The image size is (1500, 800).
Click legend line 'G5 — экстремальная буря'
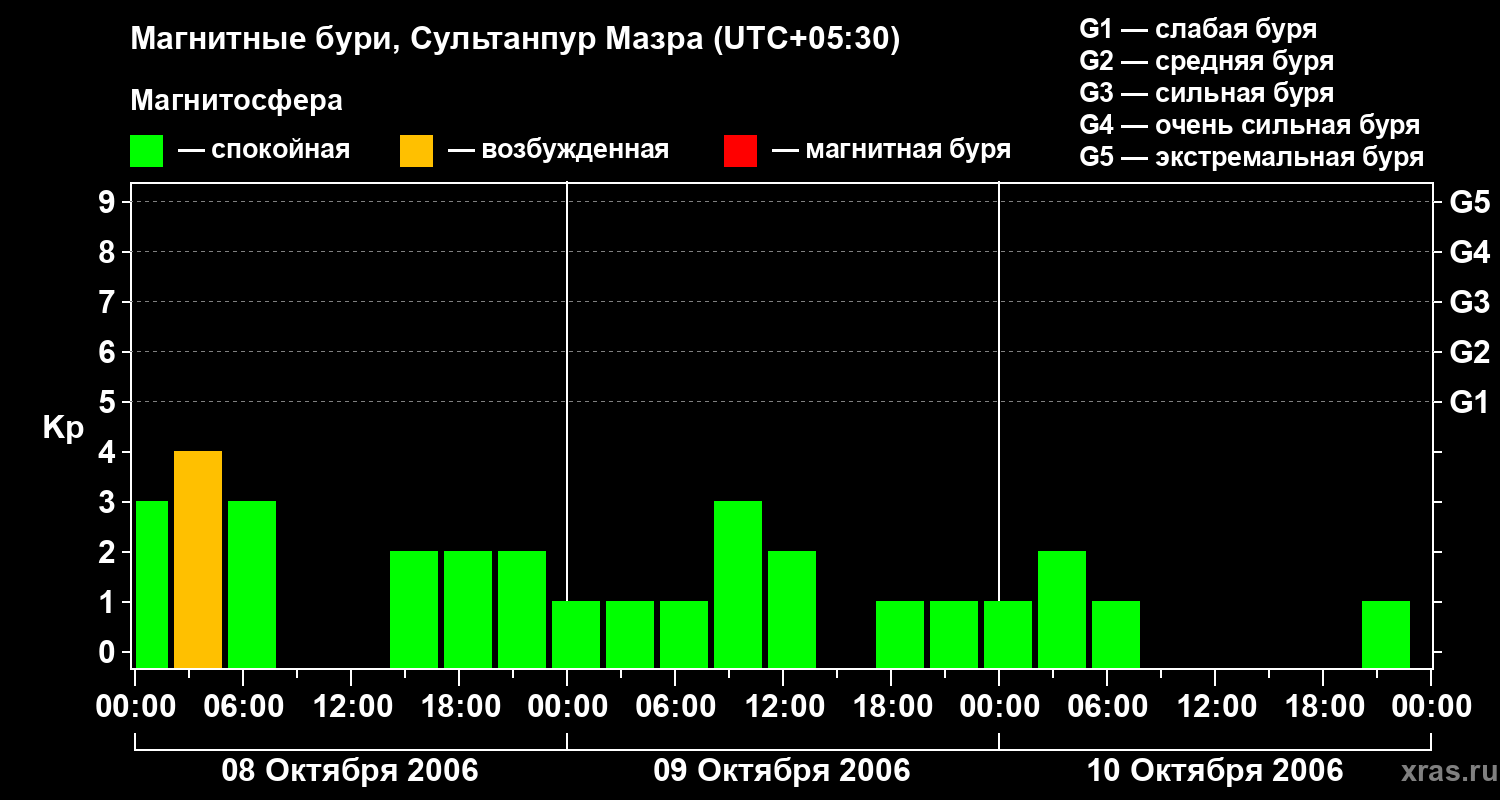click(1252, 158)
